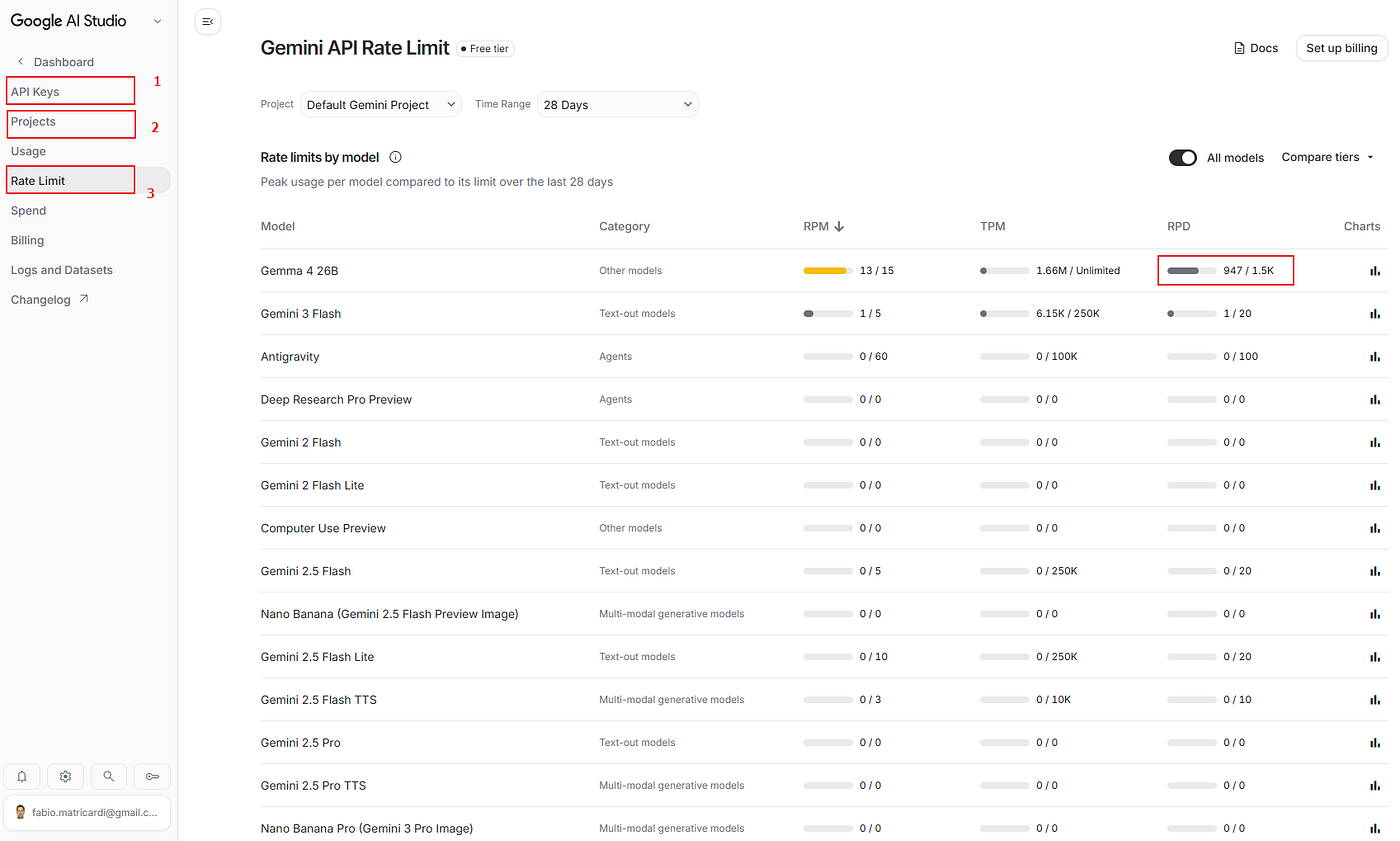Select the Gemini 3 Flash model name

tap(301, 314)
